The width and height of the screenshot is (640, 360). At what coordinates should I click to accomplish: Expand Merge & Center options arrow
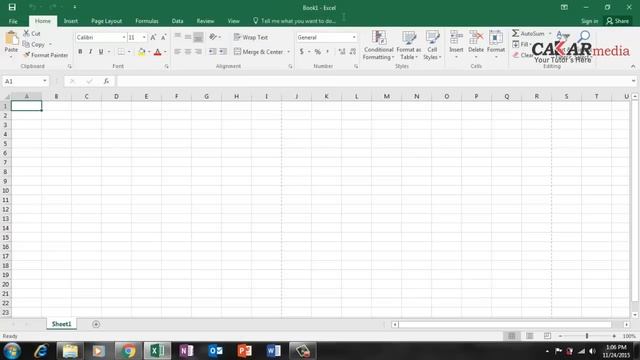click(x=289, y=52)
